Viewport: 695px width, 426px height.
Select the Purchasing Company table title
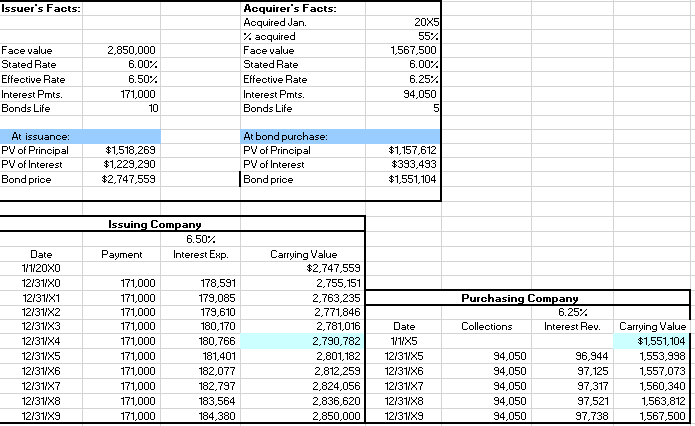(519, 298)
